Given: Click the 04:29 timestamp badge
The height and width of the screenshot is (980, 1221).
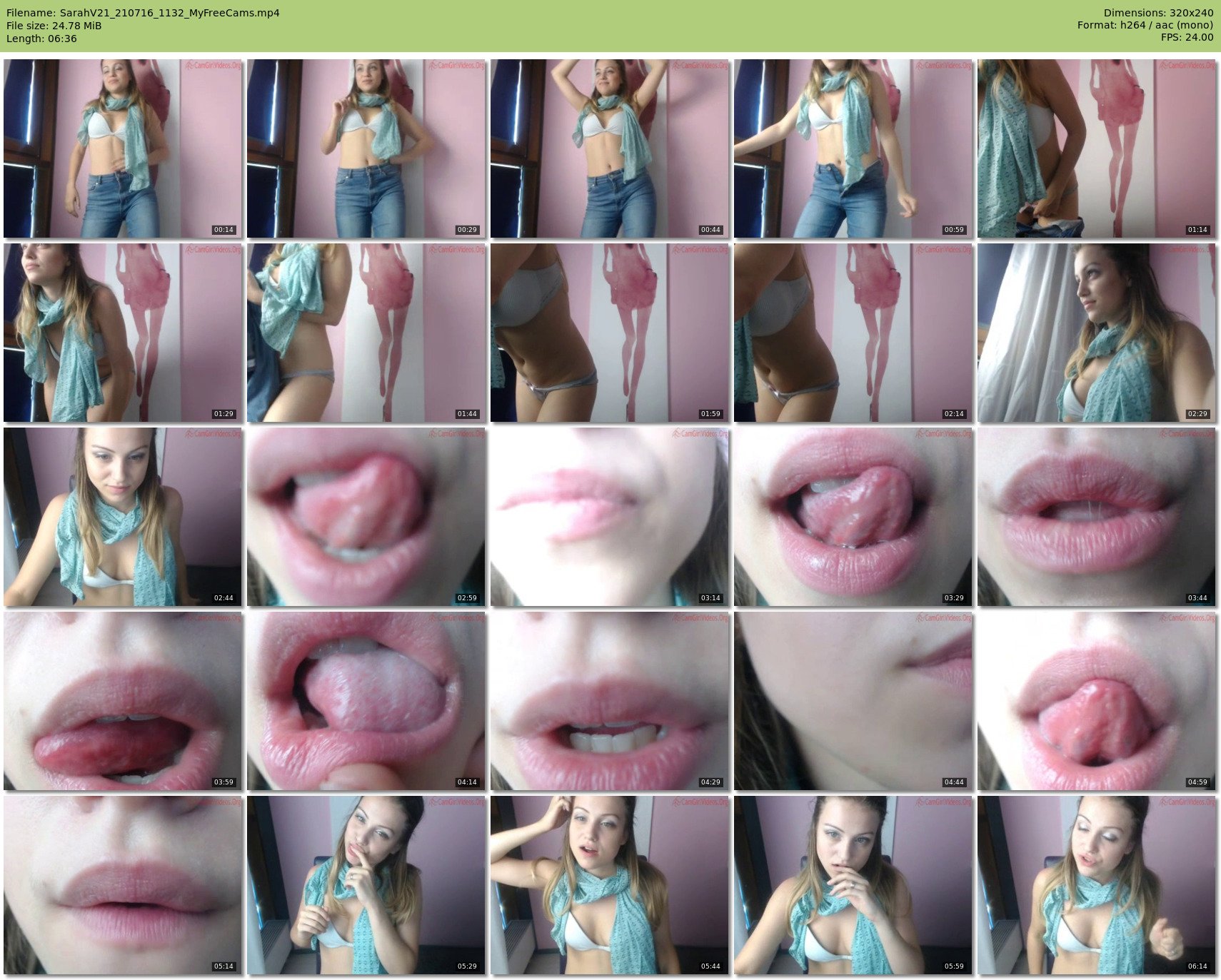Looking at the screenshot, I should click(x=710, y=782).
